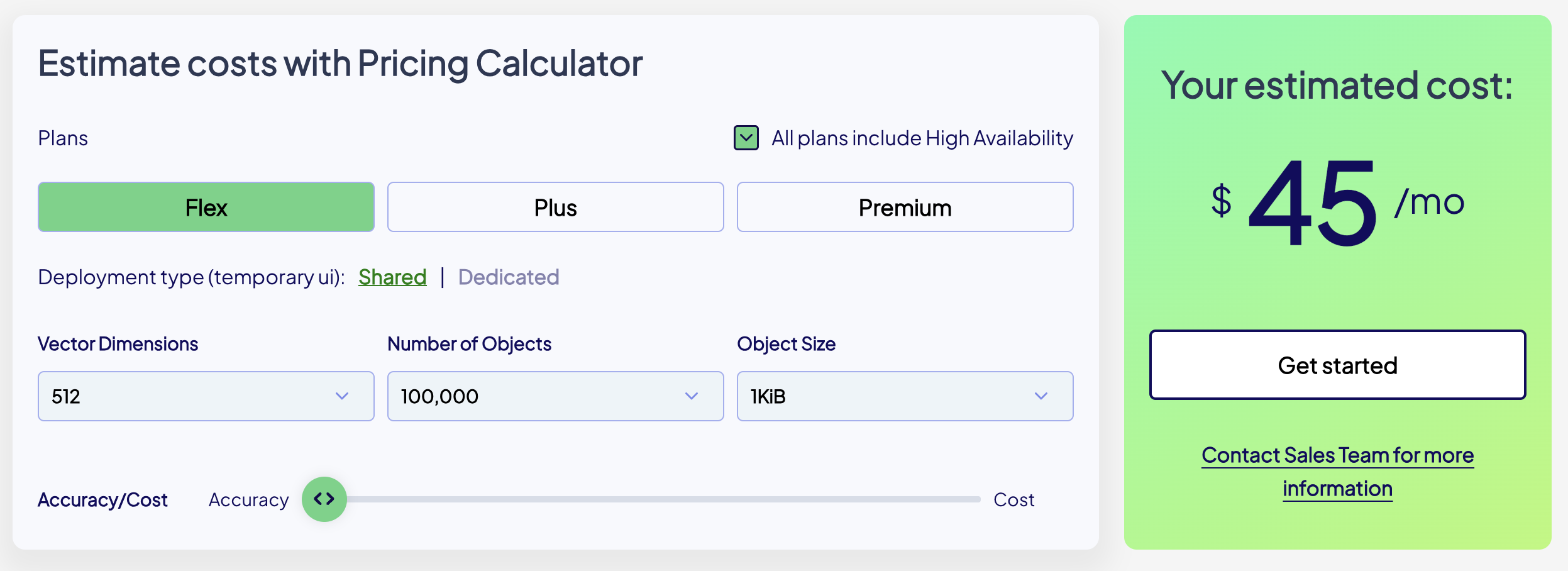Image resolution: width=1568 pixels, height=571 pixels.
Task: Click the Get started button
Action: (x=1338, y=365)
